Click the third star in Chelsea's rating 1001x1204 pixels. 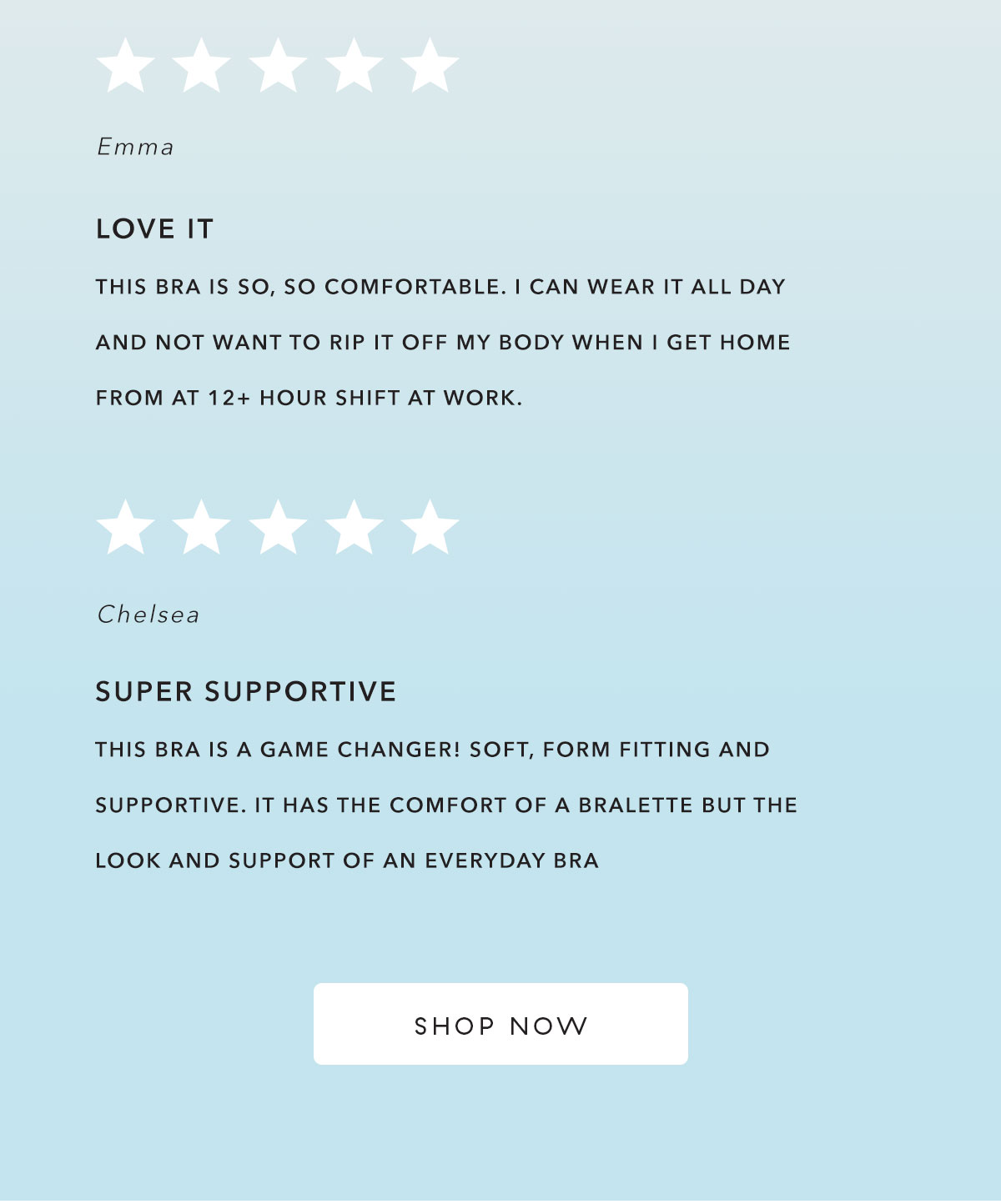(278, 528)
